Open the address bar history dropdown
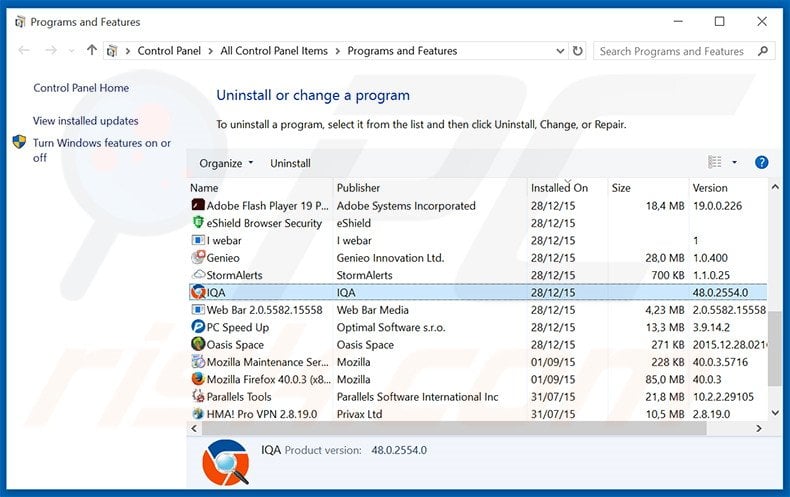 coord(560,51)
